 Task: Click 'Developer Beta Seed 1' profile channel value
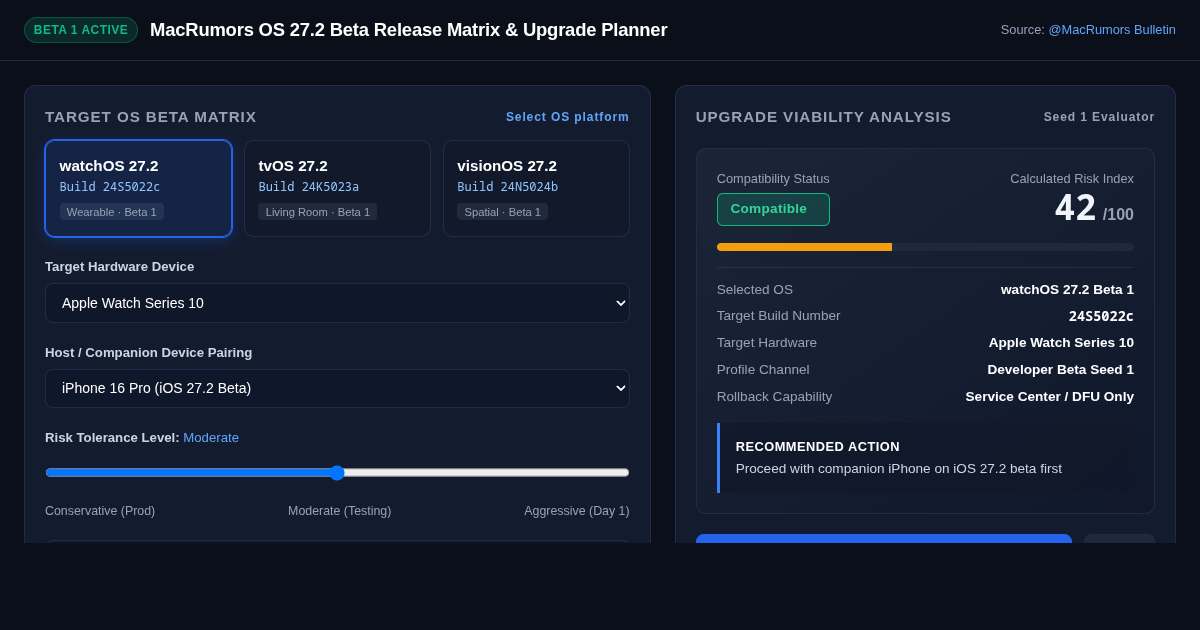click(1061, 370)
